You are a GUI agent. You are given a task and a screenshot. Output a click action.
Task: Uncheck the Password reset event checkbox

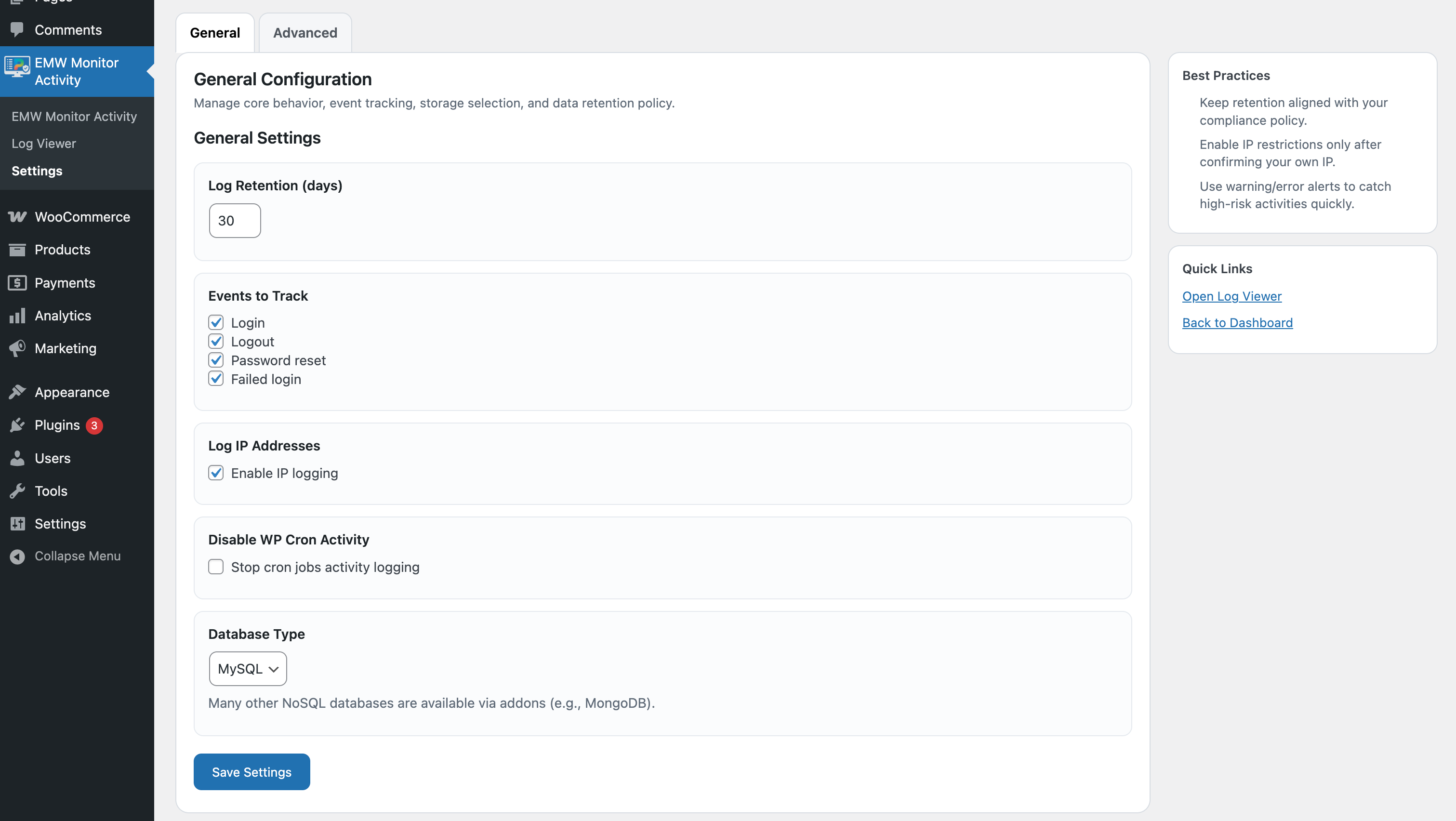click(x=216, y=360)
